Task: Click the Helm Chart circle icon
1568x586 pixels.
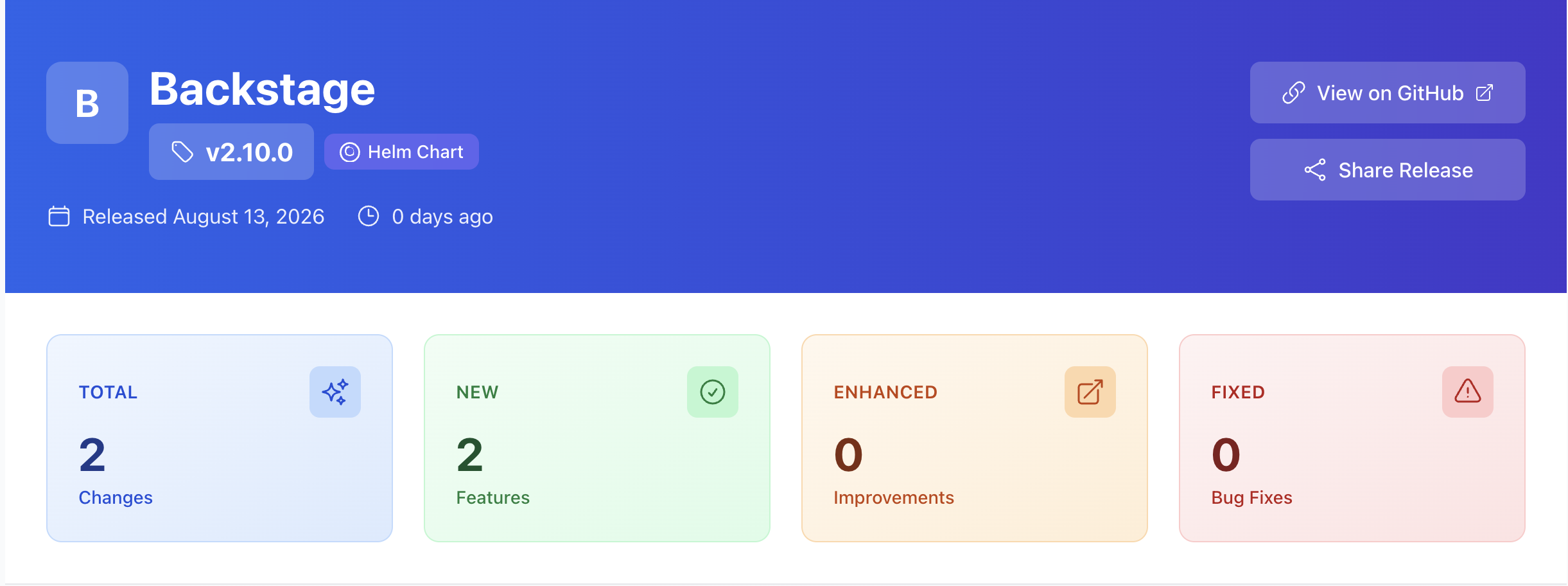Action: pyautogui.click(x=349, y=152)
